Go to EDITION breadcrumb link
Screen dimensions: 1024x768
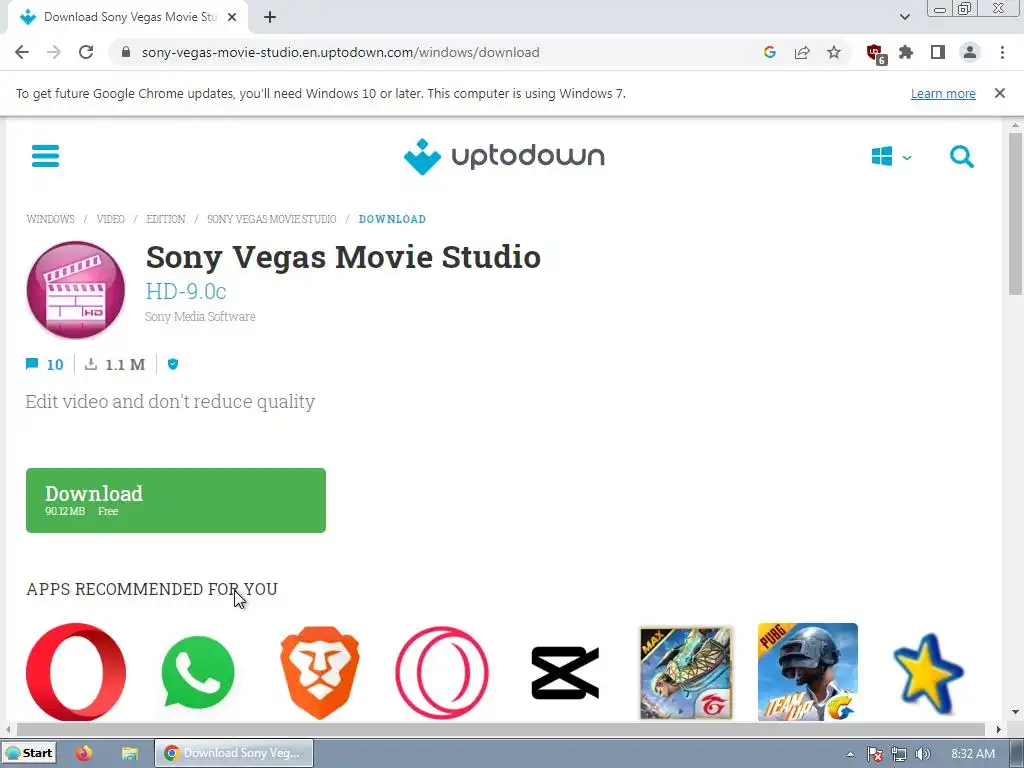coord(166,219)
